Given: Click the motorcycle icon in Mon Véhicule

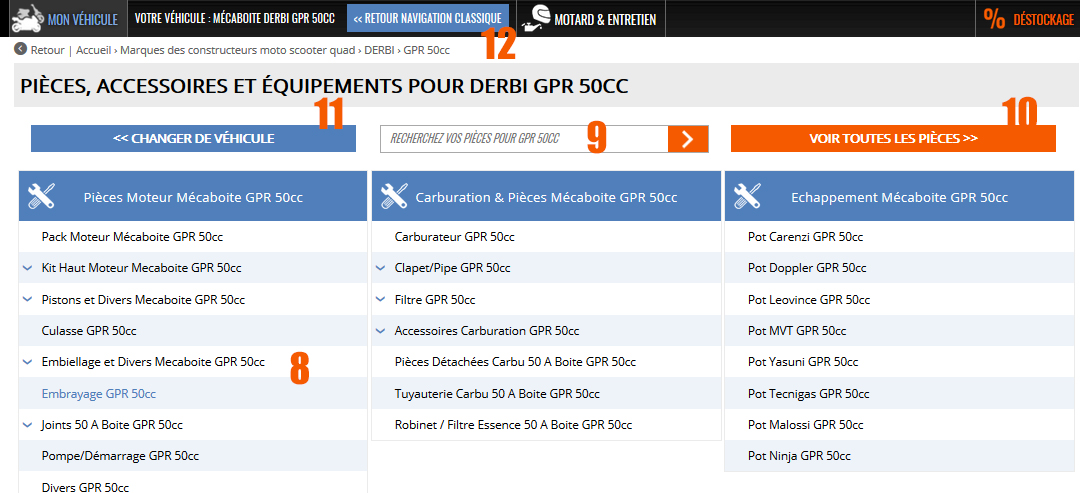Looking at the screenshot, I should point(24,18).
